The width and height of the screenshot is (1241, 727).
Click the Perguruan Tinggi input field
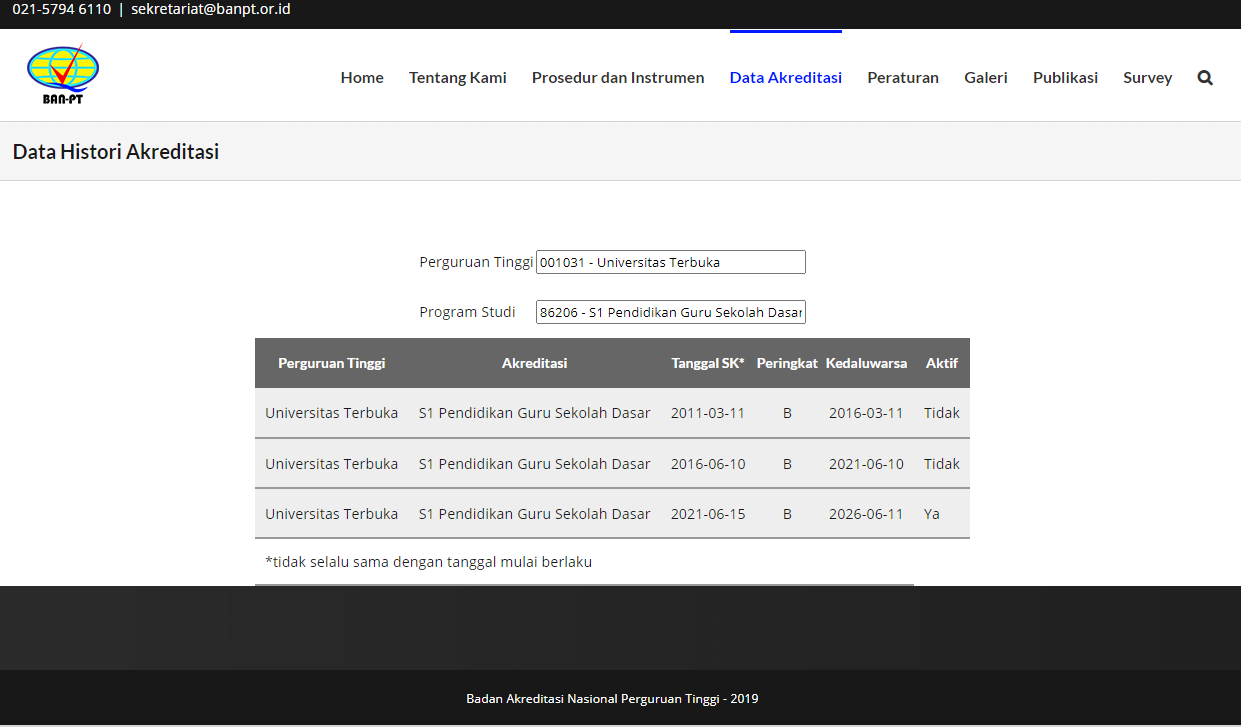click(671, 262)
